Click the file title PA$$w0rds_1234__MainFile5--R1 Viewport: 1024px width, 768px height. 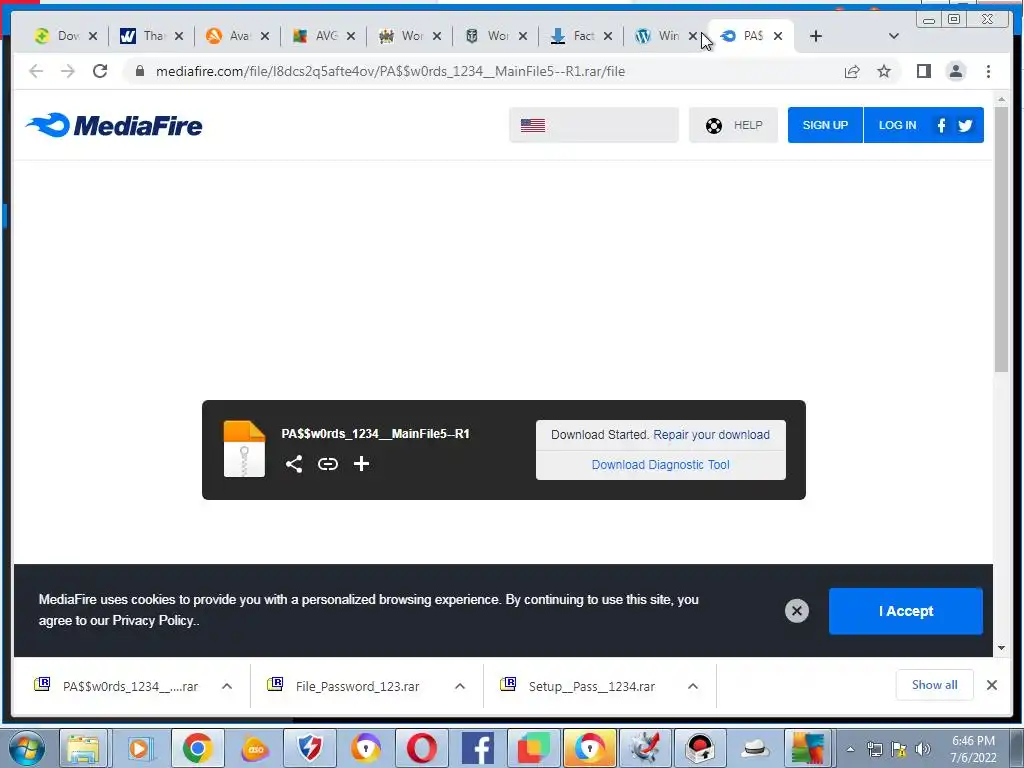tap(376, 434)
